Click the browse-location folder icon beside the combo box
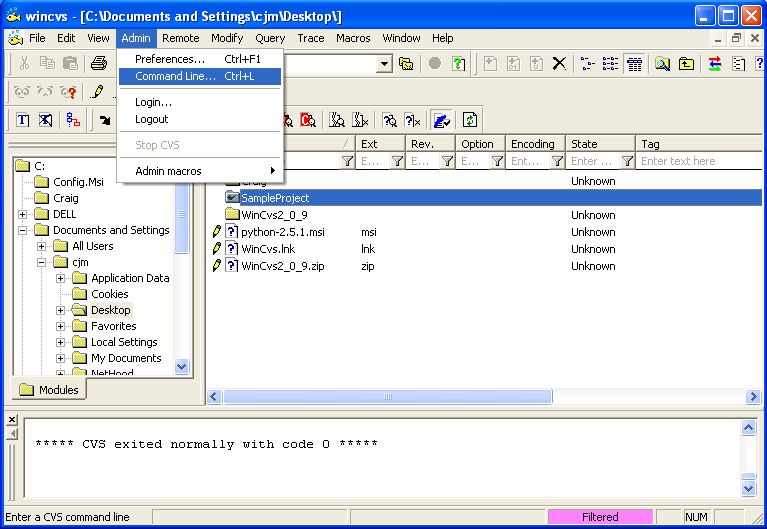This screenshot has width=767, height=529. 406,64
